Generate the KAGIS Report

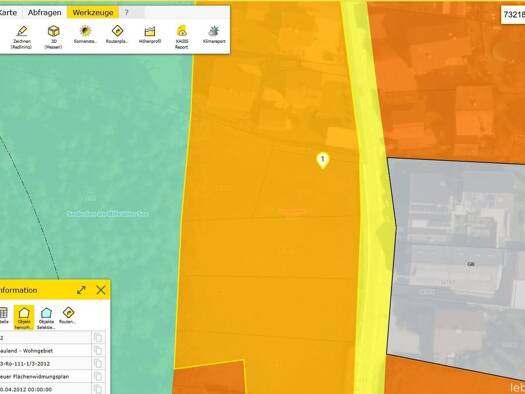[x=181, y=37]
